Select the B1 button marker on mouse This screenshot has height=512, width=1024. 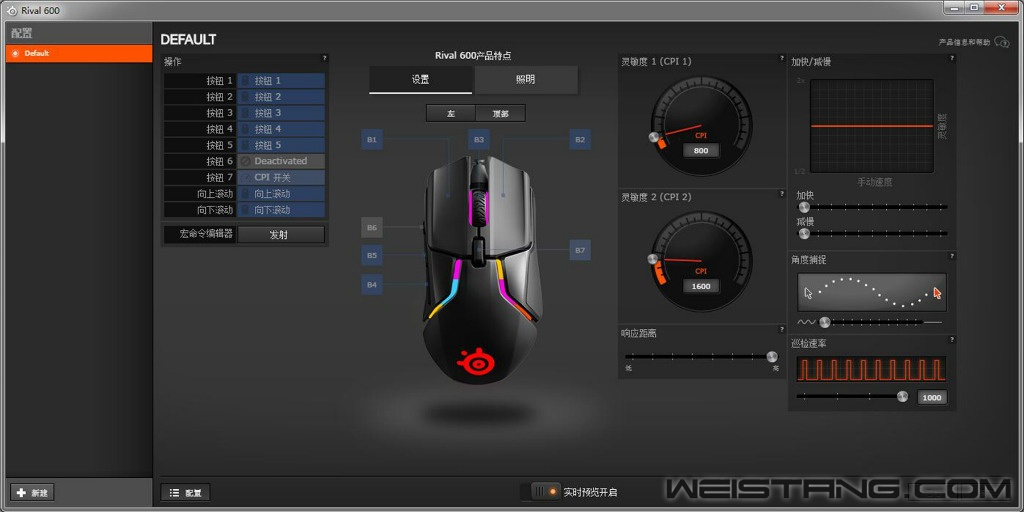click(x=372, y=139)
